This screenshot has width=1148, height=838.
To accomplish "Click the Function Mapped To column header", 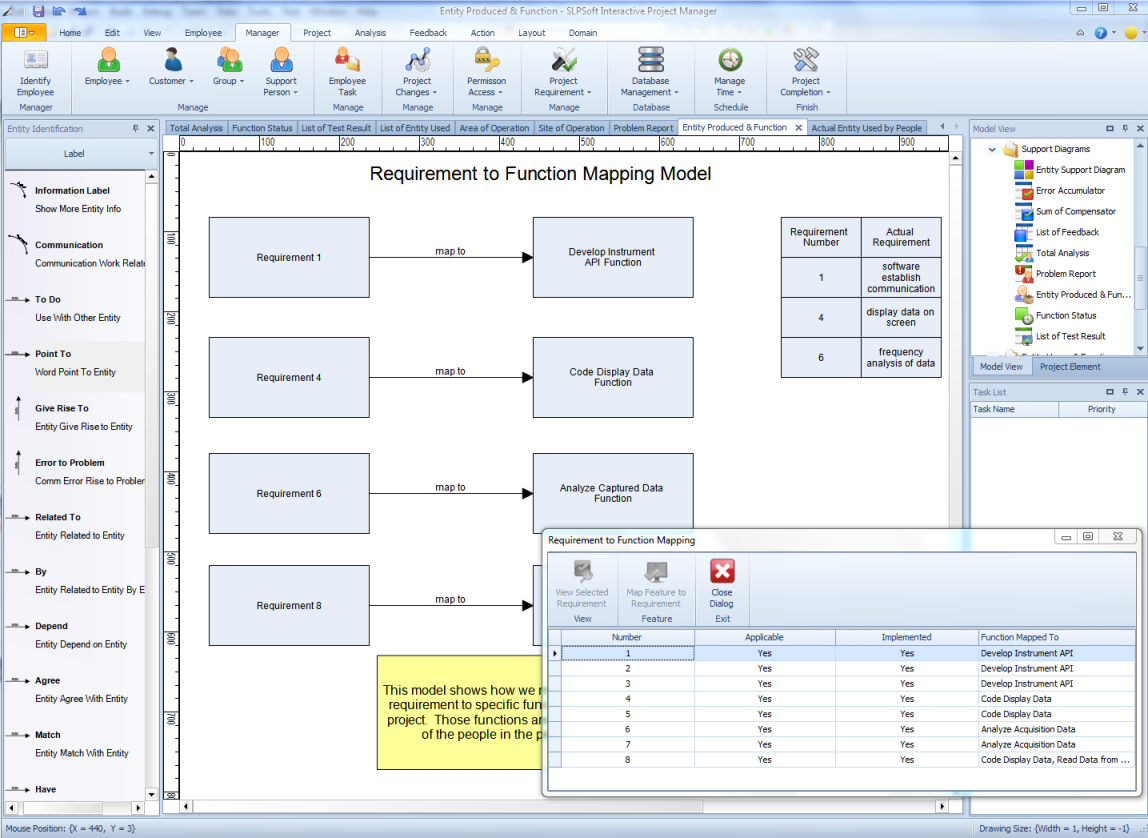I will pos(1056,637).
